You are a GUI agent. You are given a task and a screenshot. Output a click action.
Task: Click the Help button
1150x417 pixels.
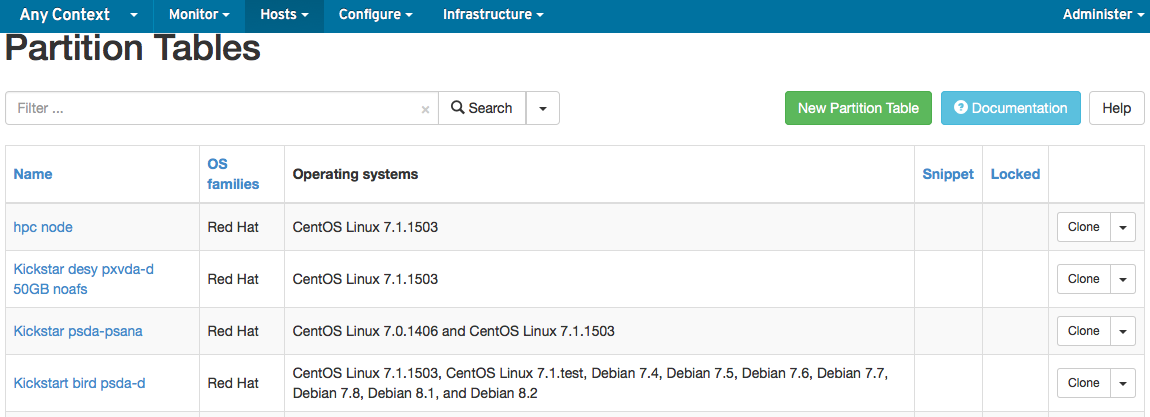pyautogui.click(x=1116, y=108)
